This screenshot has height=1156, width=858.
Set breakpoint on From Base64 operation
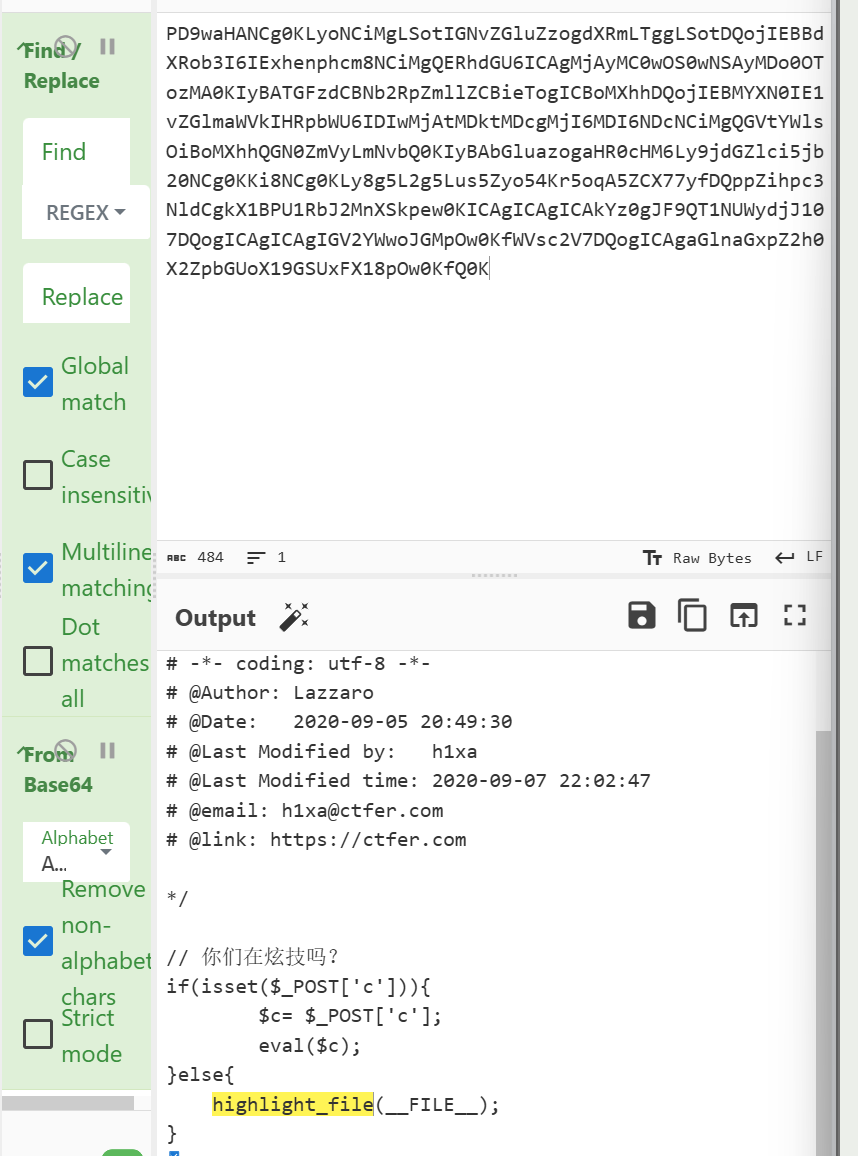pyautogui.click(x=108, y=750)
